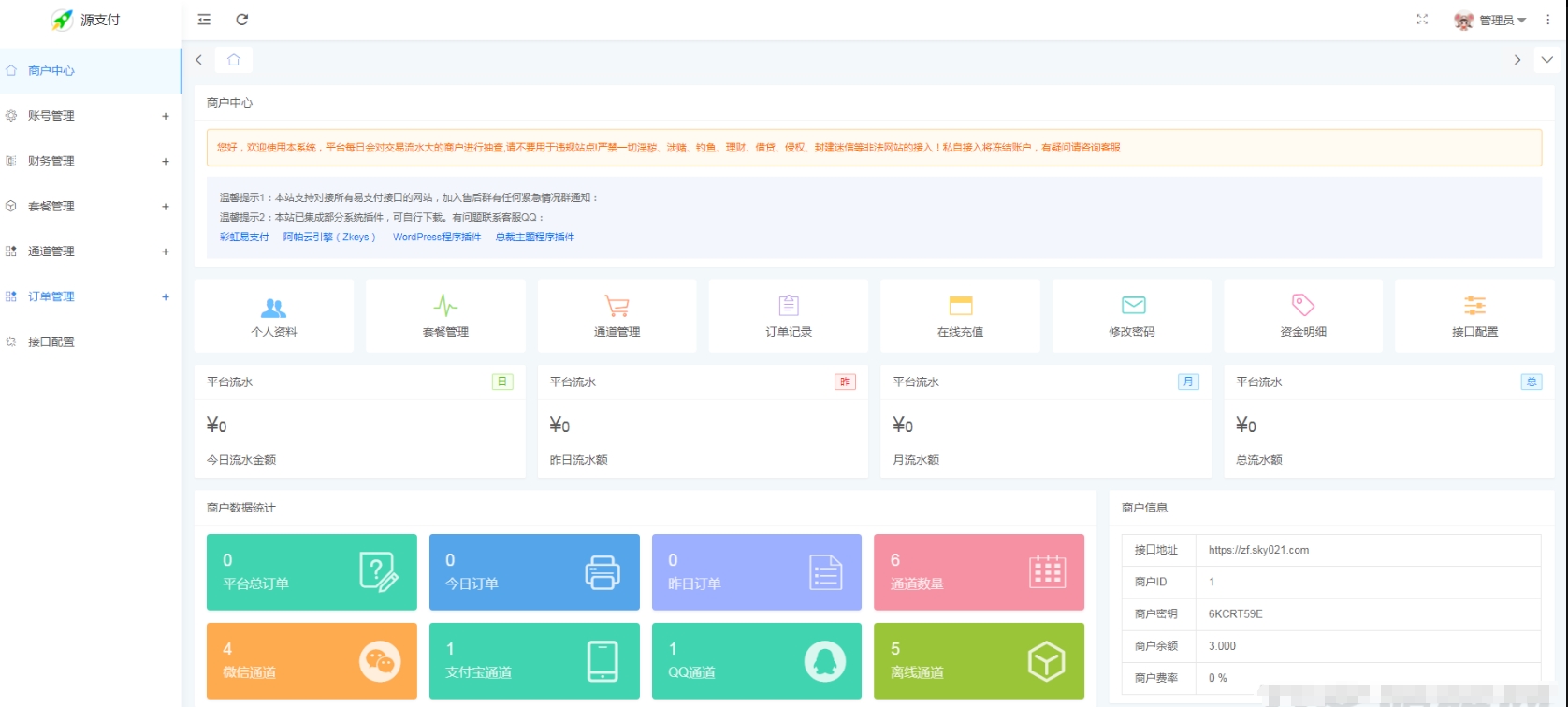The image size is (1568, 707).
Task: Click the 通道管理 shopping cart icon
Action: (x=617, y=306)
